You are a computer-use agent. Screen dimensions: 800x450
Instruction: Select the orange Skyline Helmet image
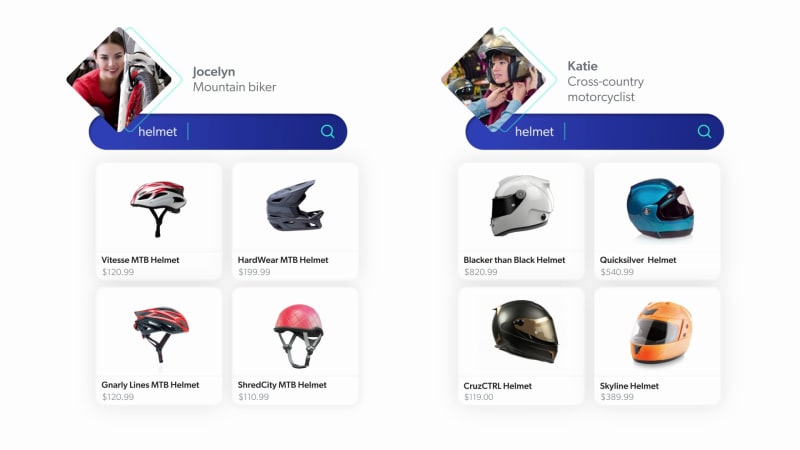(661, 334)
